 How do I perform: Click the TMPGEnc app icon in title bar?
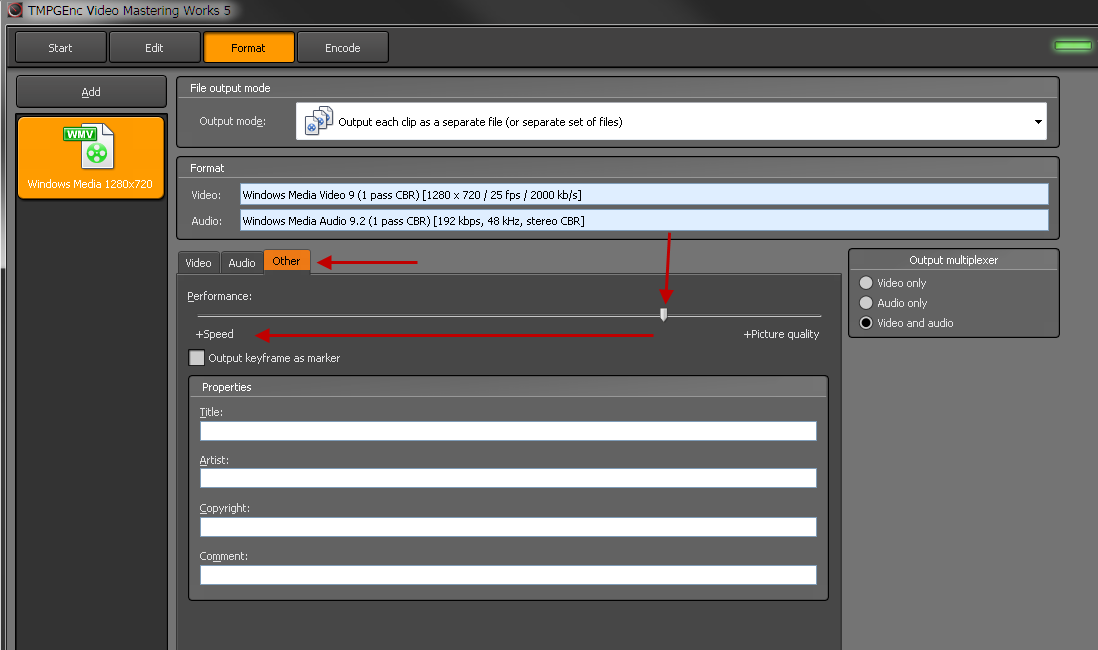point(14,11)
